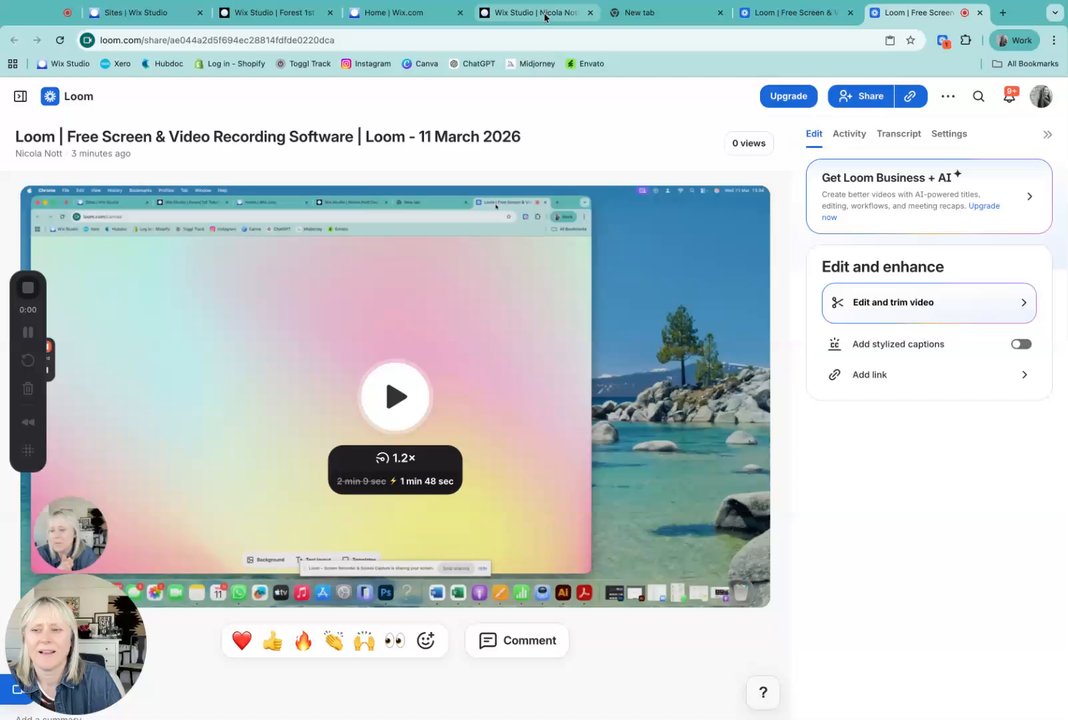Open the 1.2× playback speed selector
The width and height of the screenshot is (1068, 720).
395,458
